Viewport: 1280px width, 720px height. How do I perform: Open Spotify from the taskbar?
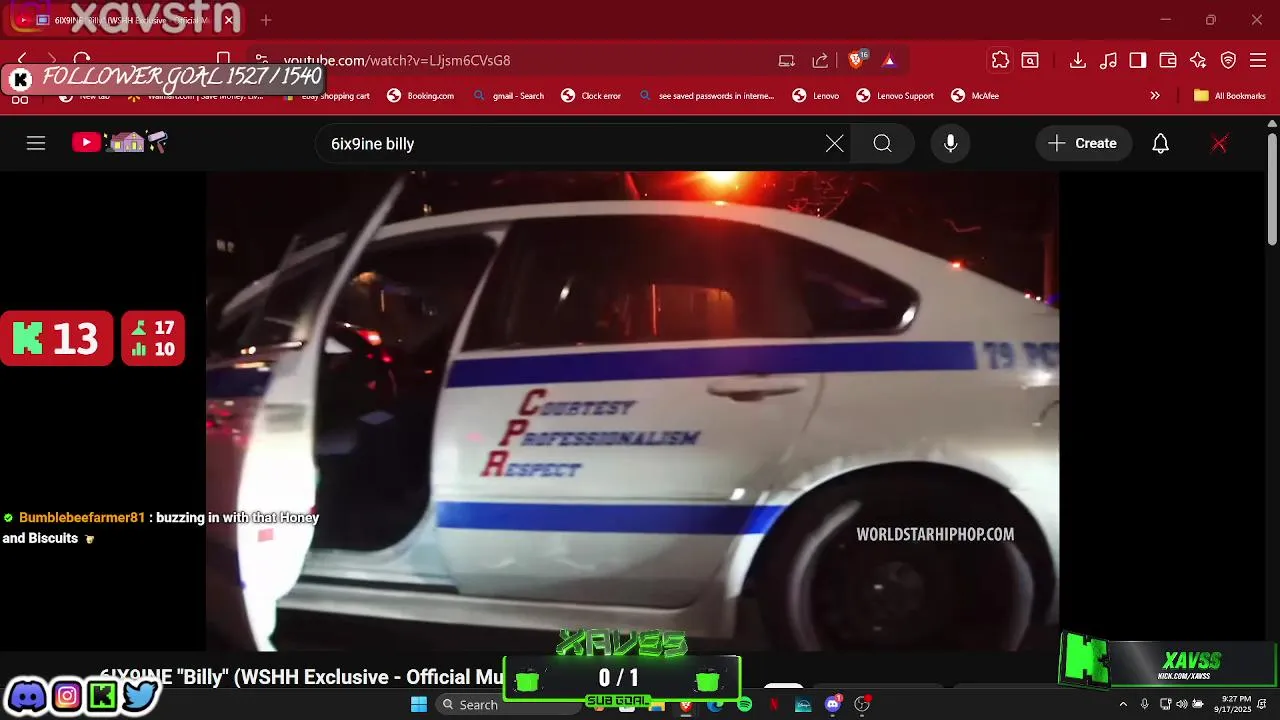tap(745, 705)
